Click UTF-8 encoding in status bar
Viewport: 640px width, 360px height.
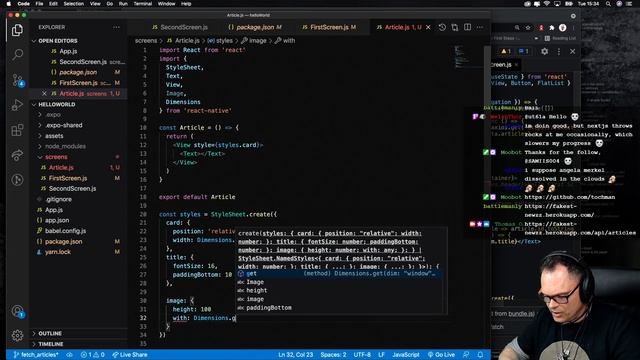[x=362, y=355]
